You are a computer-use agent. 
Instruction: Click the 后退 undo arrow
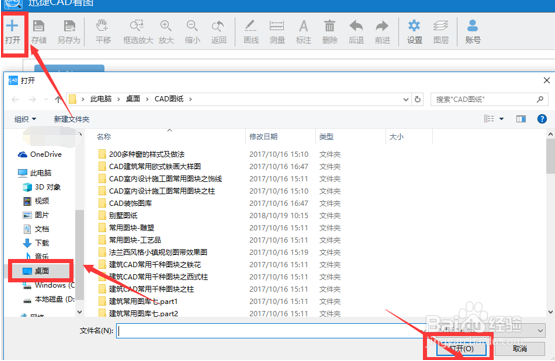pyautogui.click(x=356, y=32)
